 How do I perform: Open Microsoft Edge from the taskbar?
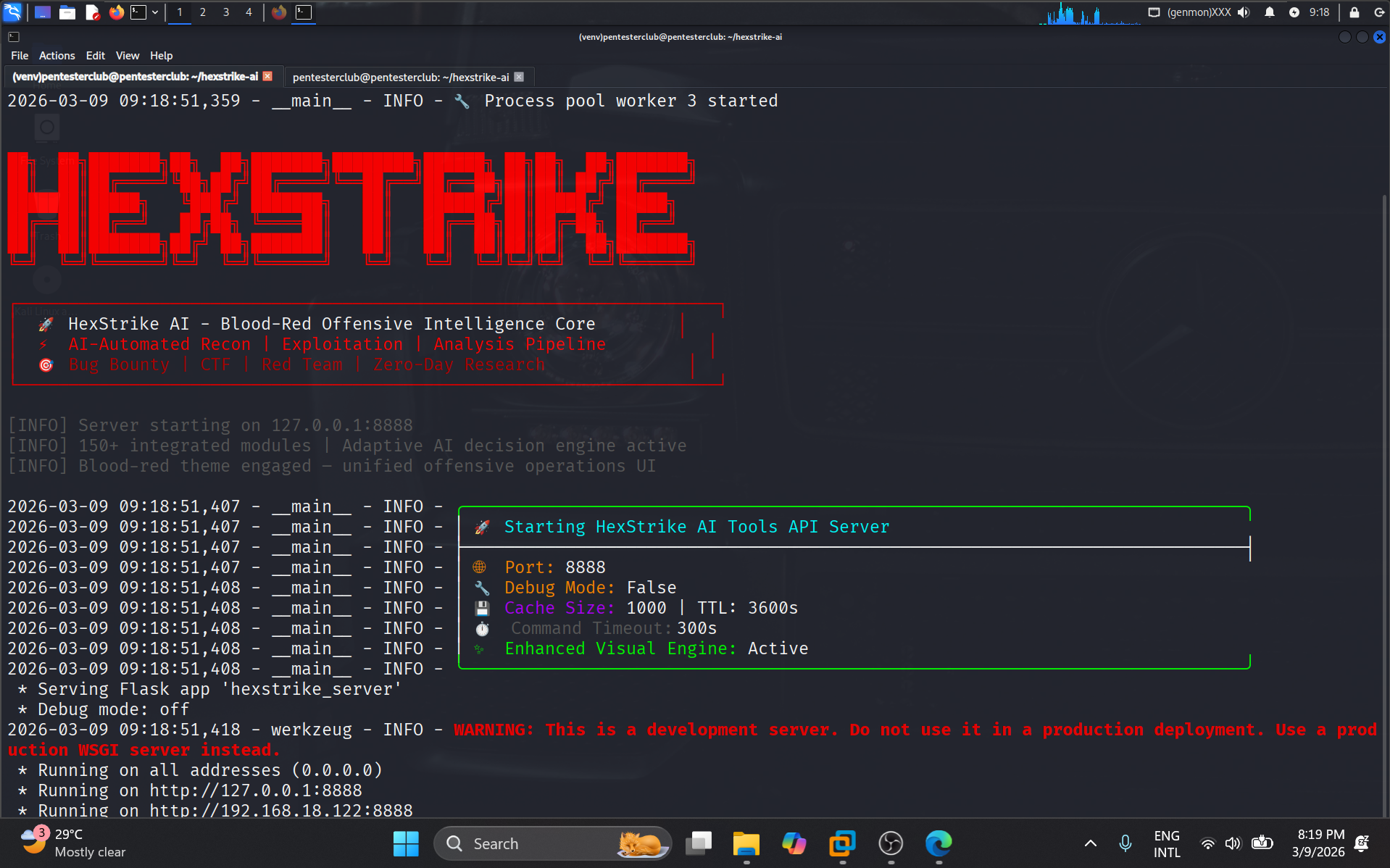coord(939,843)
